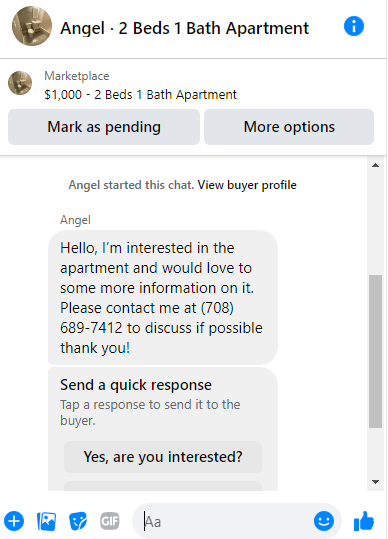The width and height of the screenshot is (388, 539).
Task: Mark the apartment listing as pending
Action: coord(104,127)
